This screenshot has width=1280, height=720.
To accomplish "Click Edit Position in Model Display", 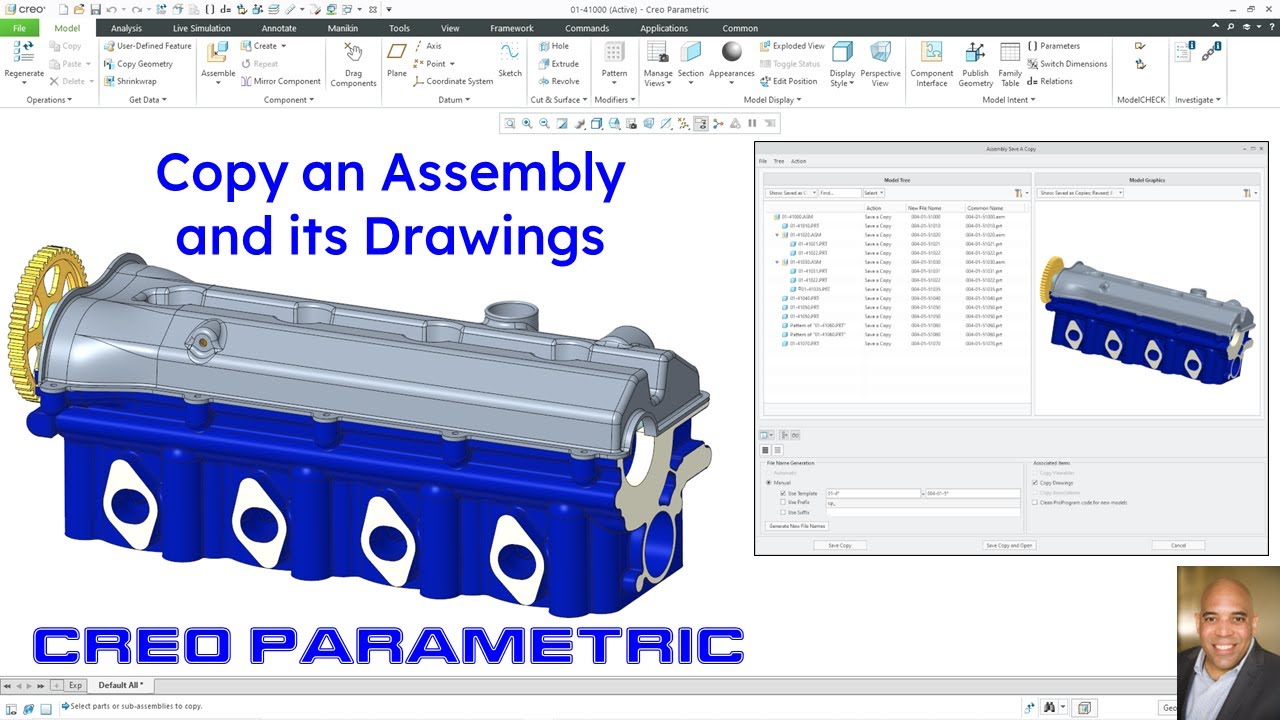I will click(788, 82).
